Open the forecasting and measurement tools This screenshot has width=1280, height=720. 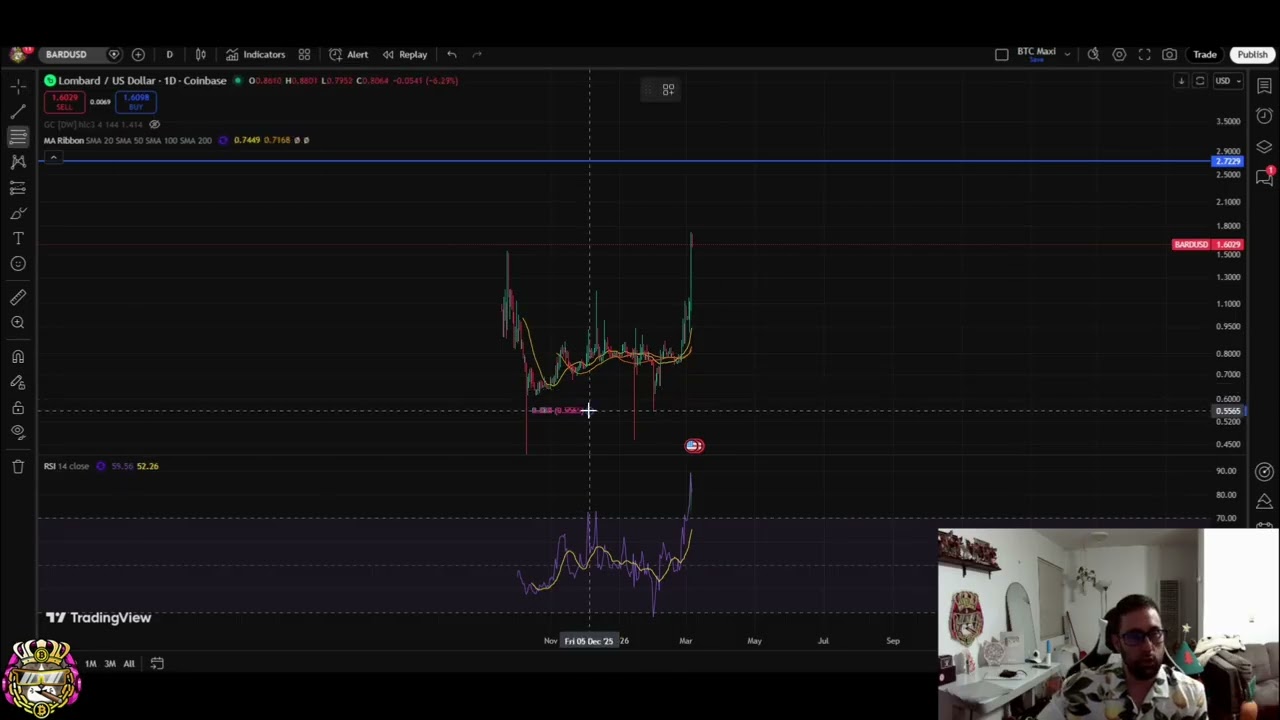tap(18, 187)
